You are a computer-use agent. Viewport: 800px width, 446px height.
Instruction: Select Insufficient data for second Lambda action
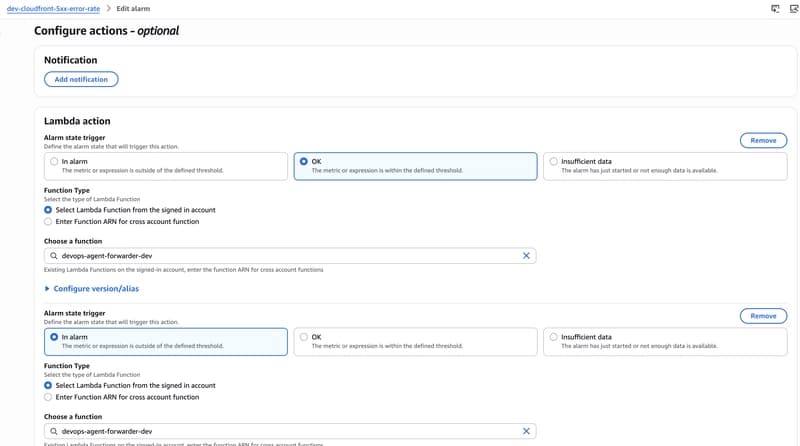(665, 341)
